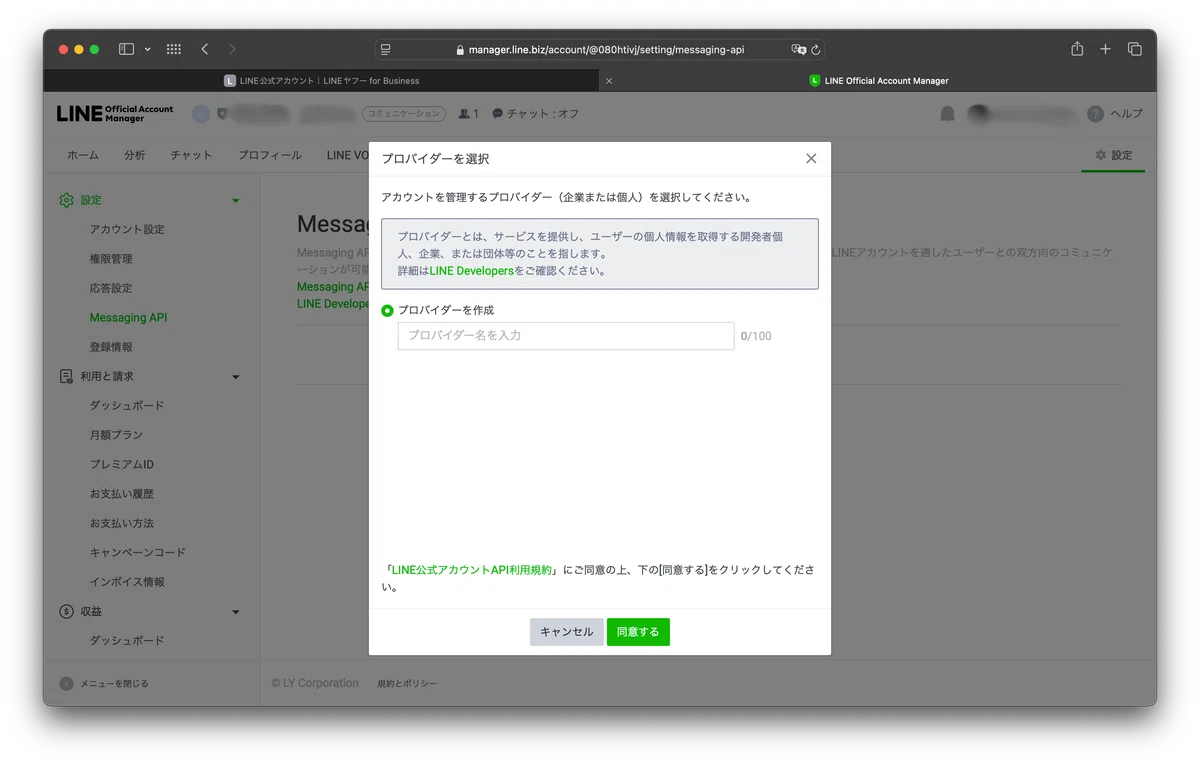
Task: Open Safari tab overview grid icon
Action: click(173, 49)
